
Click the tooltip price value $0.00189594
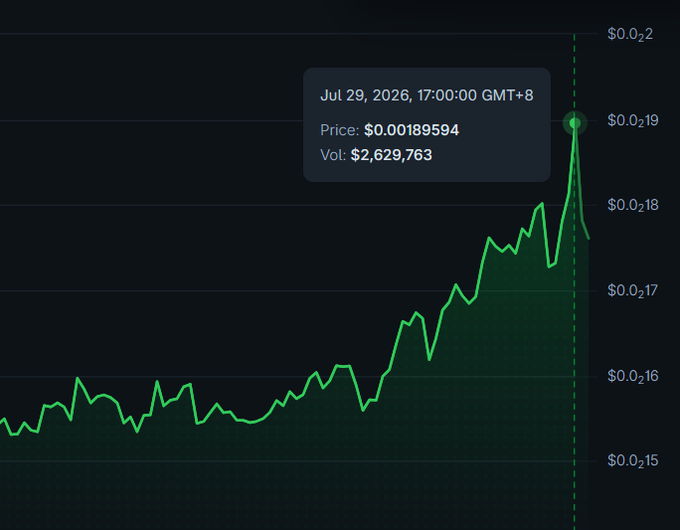click(412, 130)
